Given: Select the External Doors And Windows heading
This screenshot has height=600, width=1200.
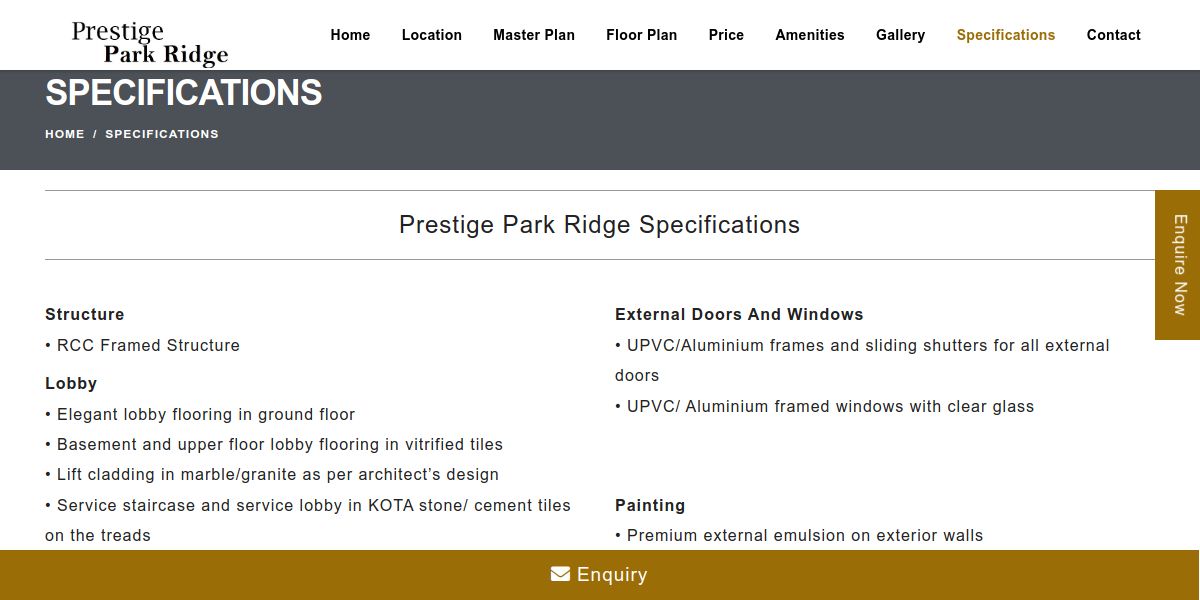Looking at the screenshot, I should coord(739,314).
